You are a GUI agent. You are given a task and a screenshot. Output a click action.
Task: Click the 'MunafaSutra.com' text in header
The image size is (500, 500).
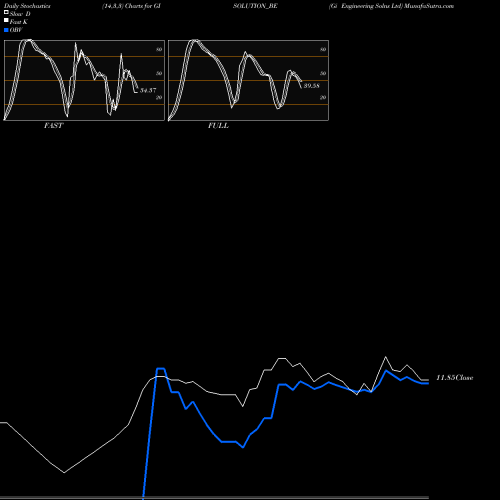(429, 6)
